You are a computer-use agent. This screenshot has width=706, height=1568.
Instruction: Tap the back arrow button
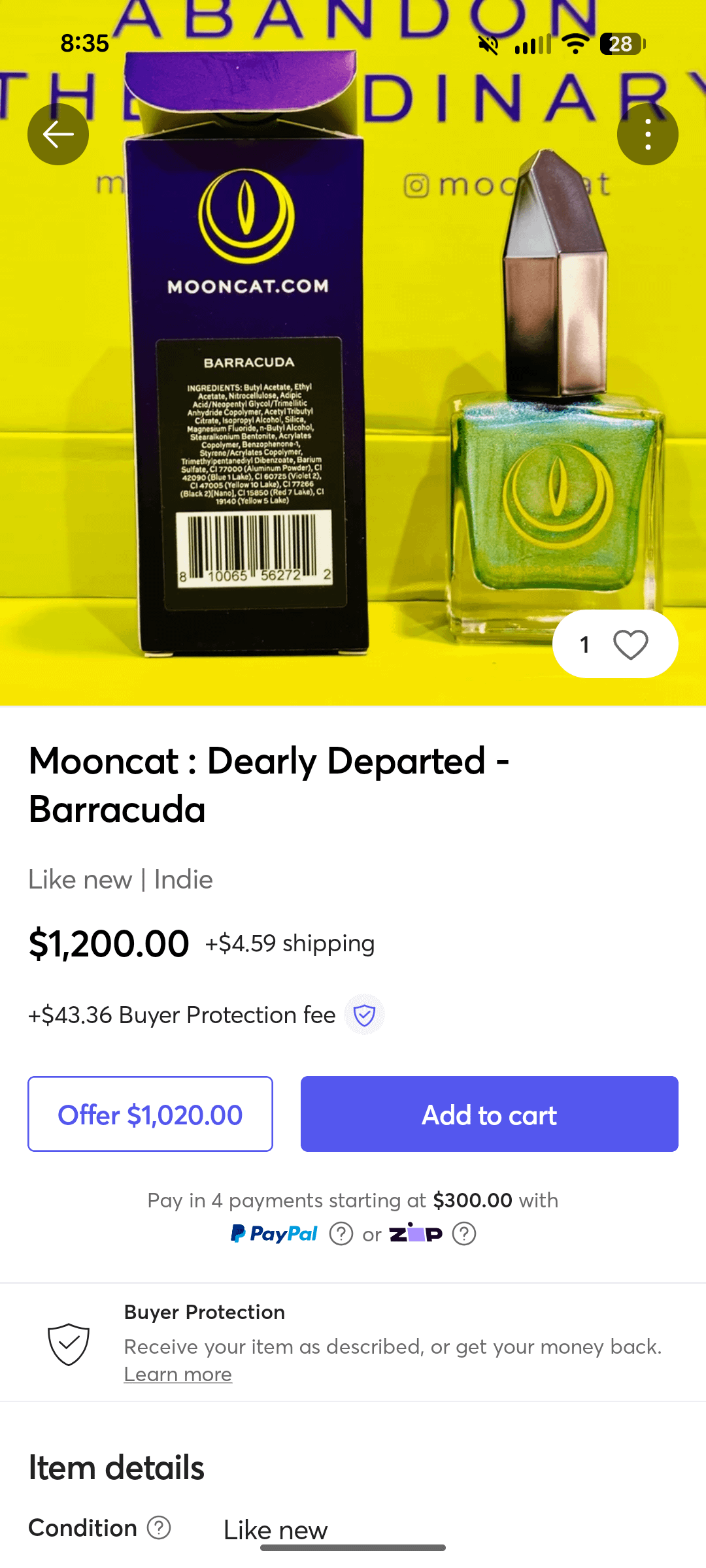pyautogui.click(x=58, y=135)
